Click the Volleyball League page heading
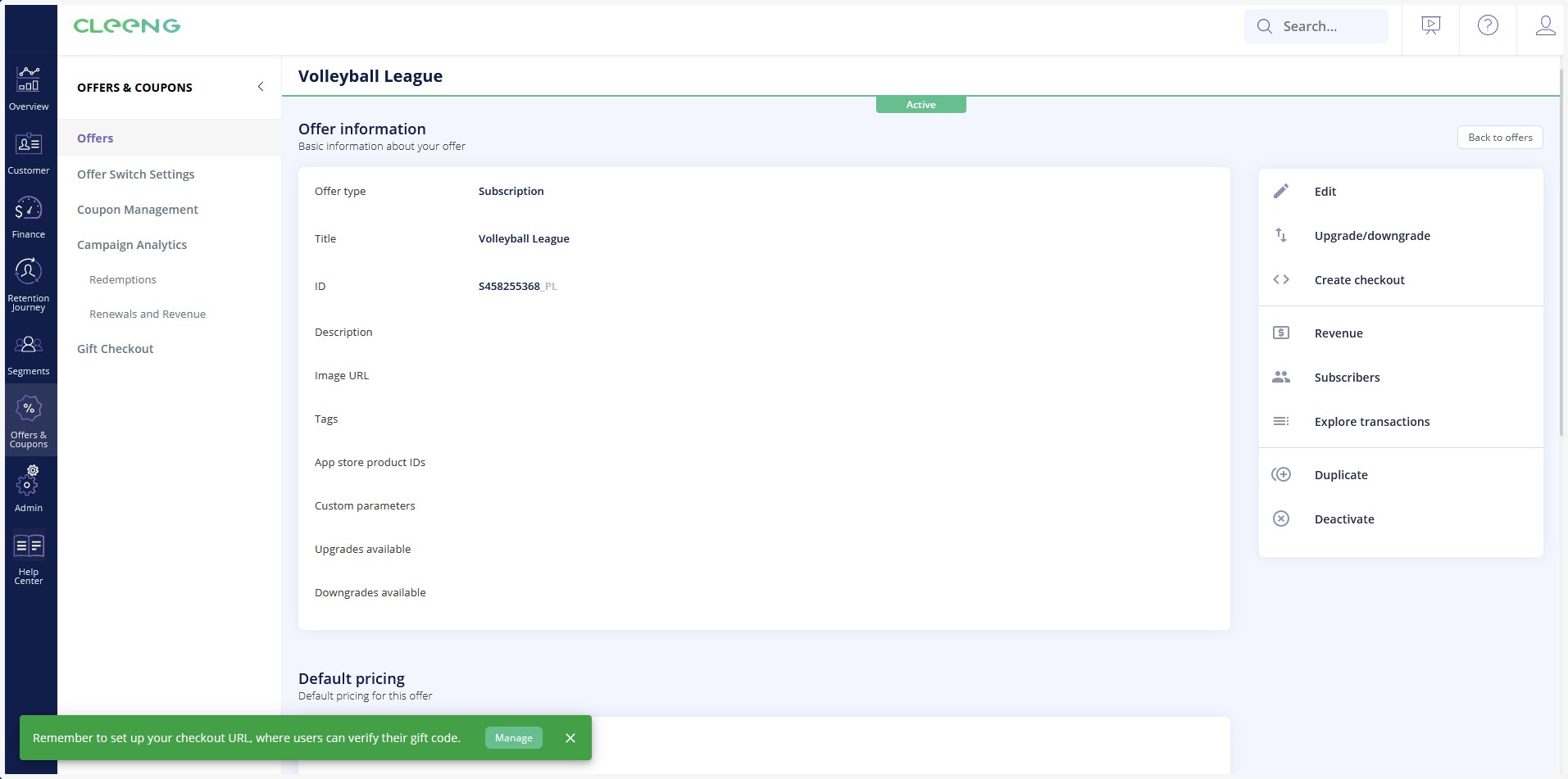The image size is (1568, 779). 370,76
